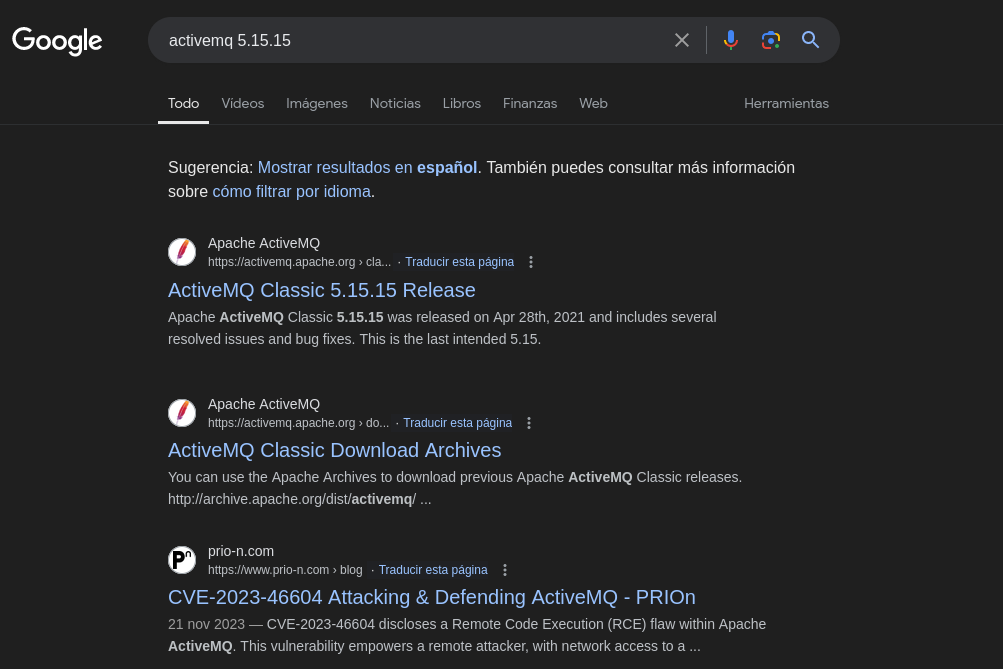Clear the search box with the X icon

tap(682, 40)
